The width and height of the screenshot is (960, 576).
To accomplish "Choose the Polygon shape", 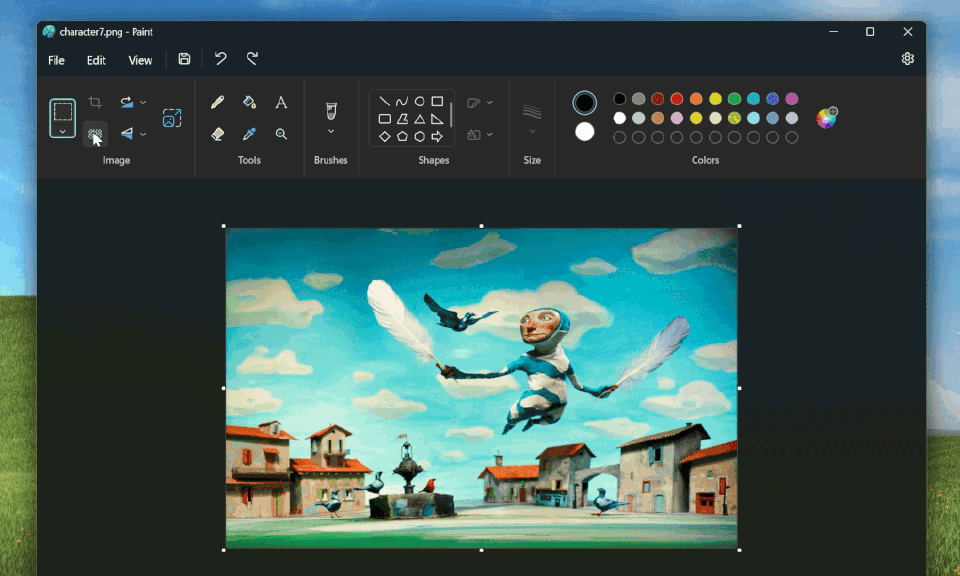I will pyautogui.click(x=402, y=119).
